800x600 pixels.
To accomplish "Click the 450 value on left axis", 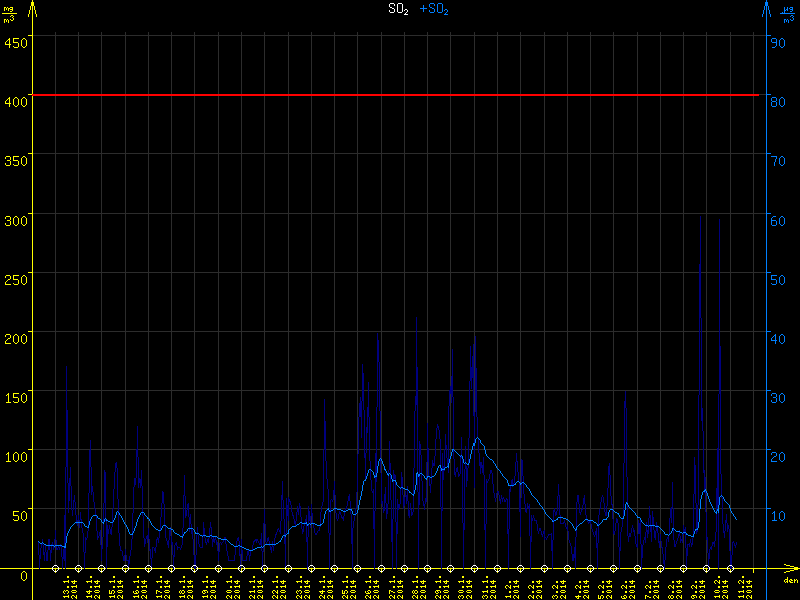I will (x=15, y=42).
